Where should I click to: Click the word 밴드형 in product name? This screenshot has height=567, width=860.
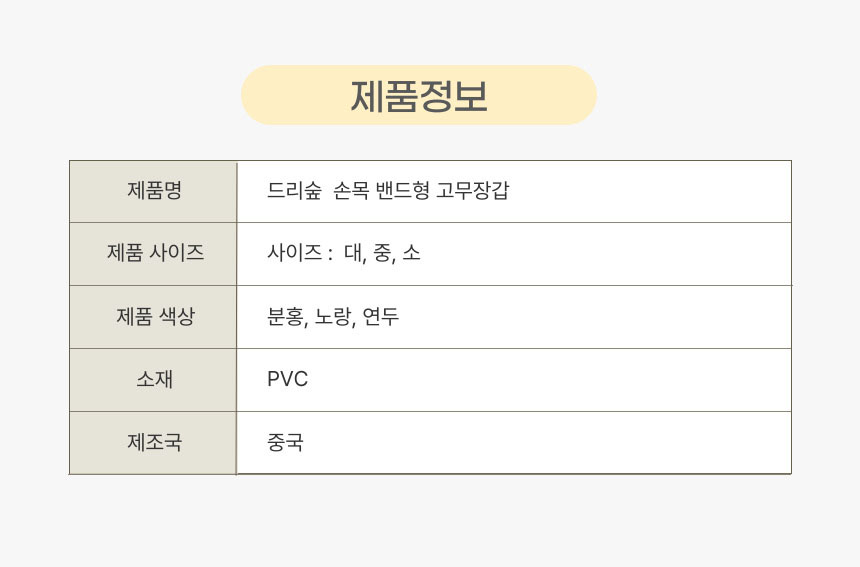[403, 191]
